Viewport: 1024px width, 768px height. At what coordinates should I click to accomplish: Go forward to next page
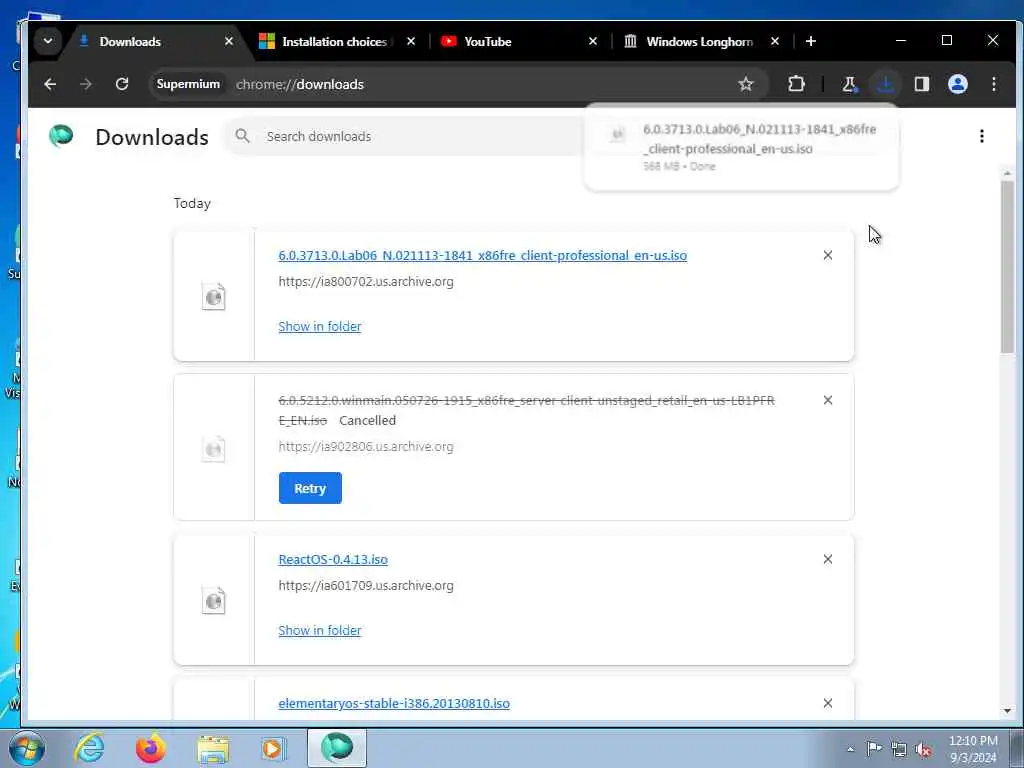[86, 84]
